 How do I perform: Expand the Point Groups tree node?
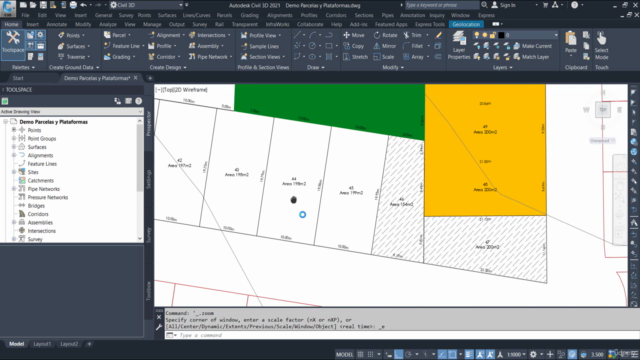(x=14, y=138)
